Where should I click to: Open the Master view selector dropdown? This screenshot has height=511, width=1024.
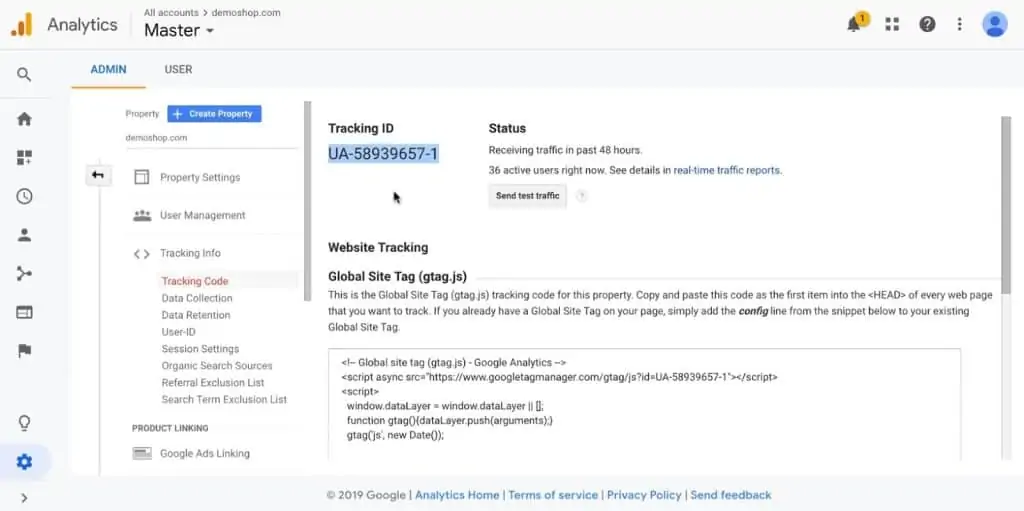[x=179, y=30]
